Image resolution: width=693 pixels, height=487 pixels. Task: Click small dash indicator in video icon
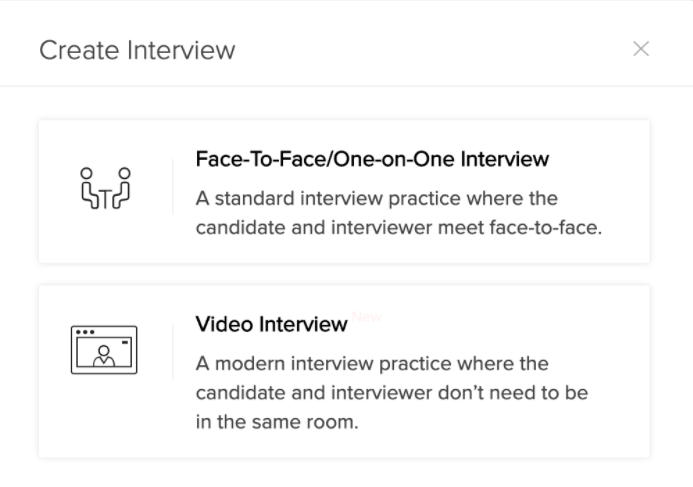[x=125, y=342]
